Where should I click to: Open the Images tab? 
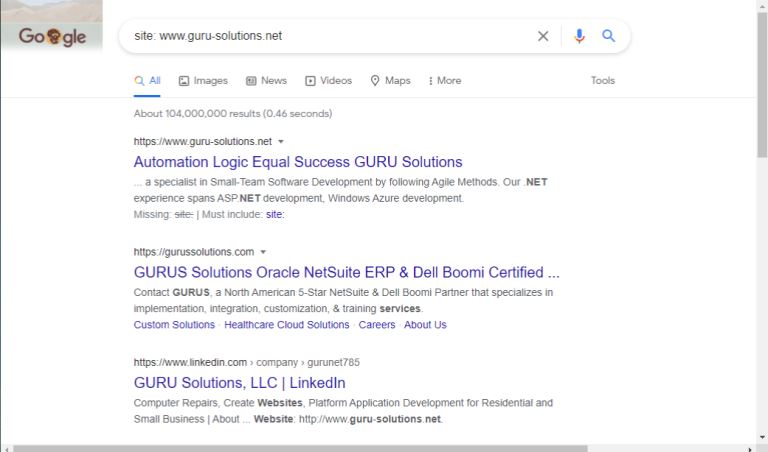203,81
